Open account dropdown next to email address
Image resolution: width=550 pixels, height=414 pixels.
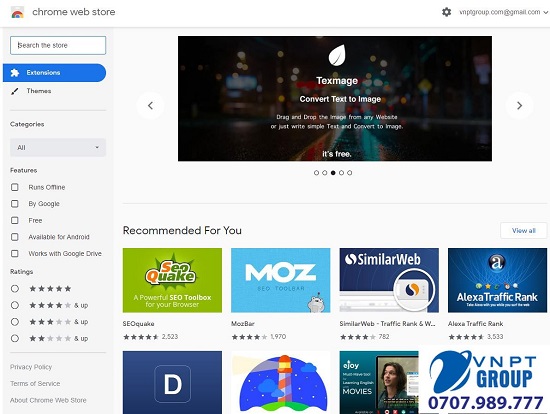pos(545,12)
